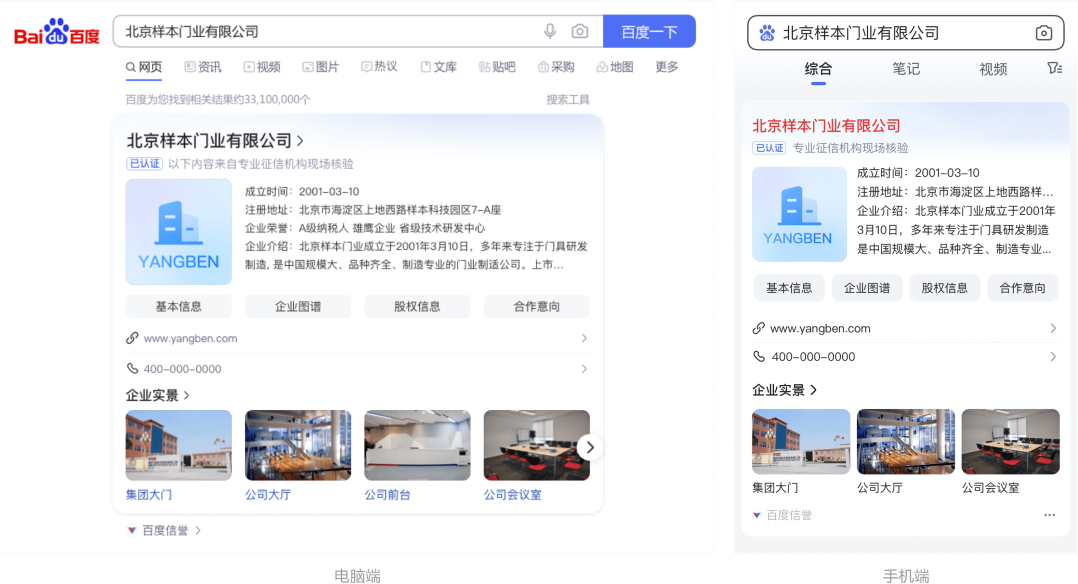Click the 公司前台 link caption

(387, 495)
